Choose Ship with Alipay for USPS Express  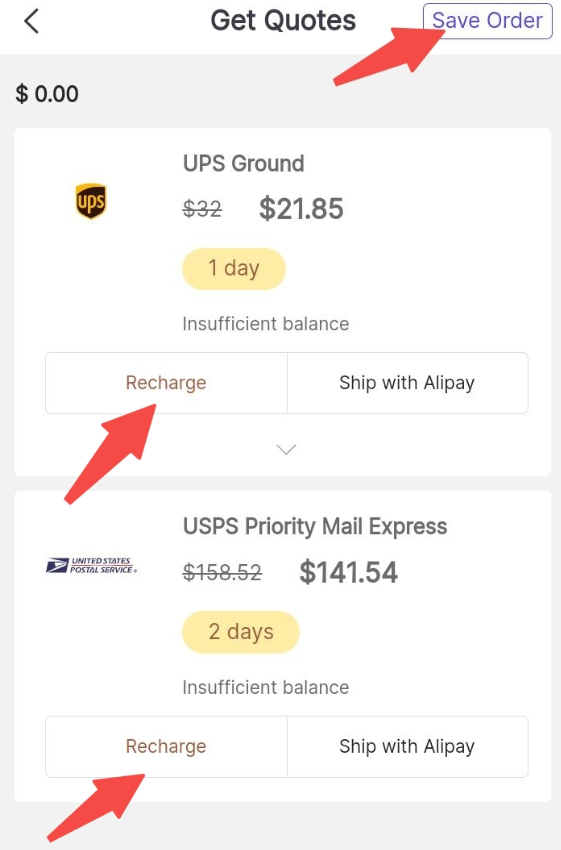[x=408, y=746]
